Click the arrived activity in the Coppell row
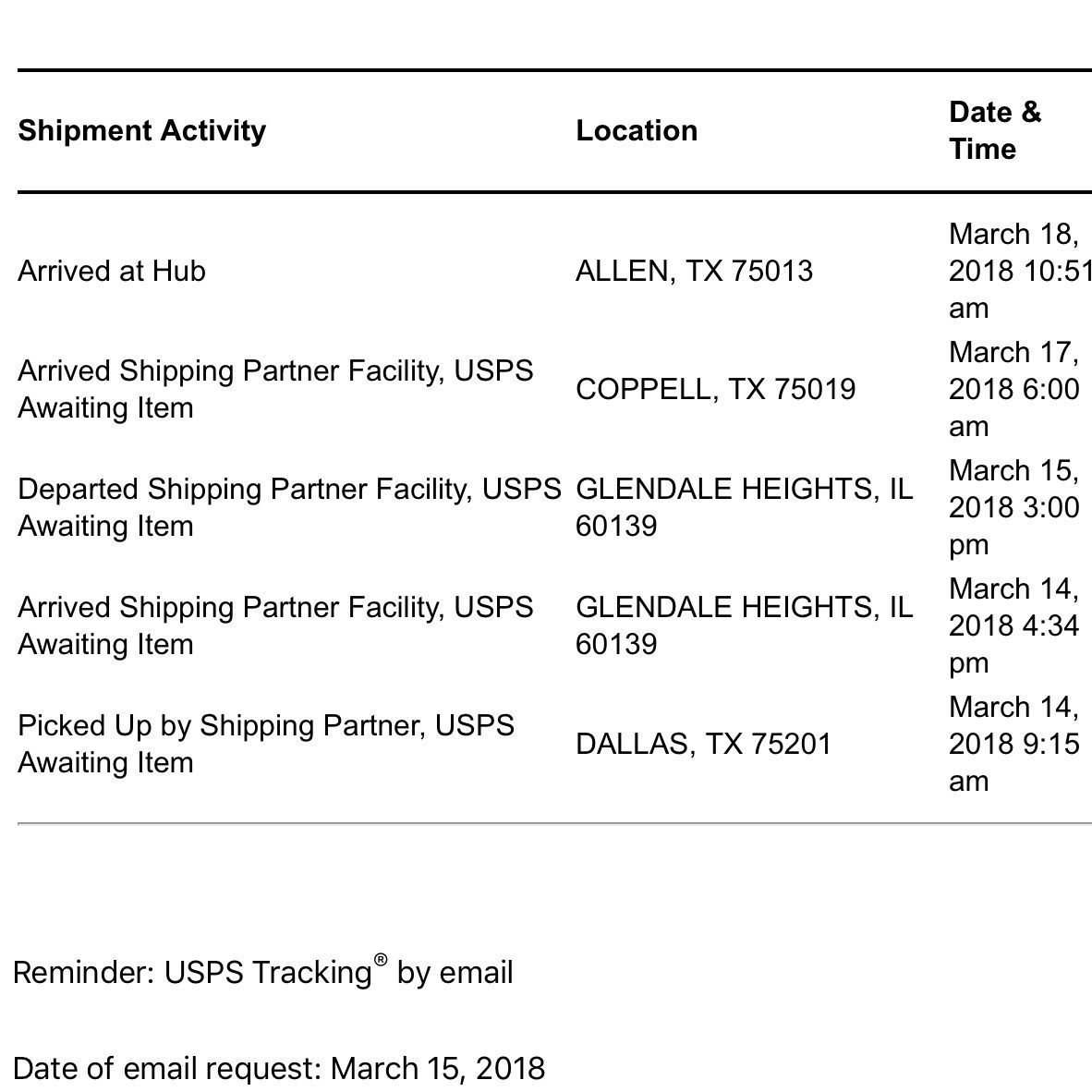Viewport: 1092px width, 1092px height. tap(275, 389)
